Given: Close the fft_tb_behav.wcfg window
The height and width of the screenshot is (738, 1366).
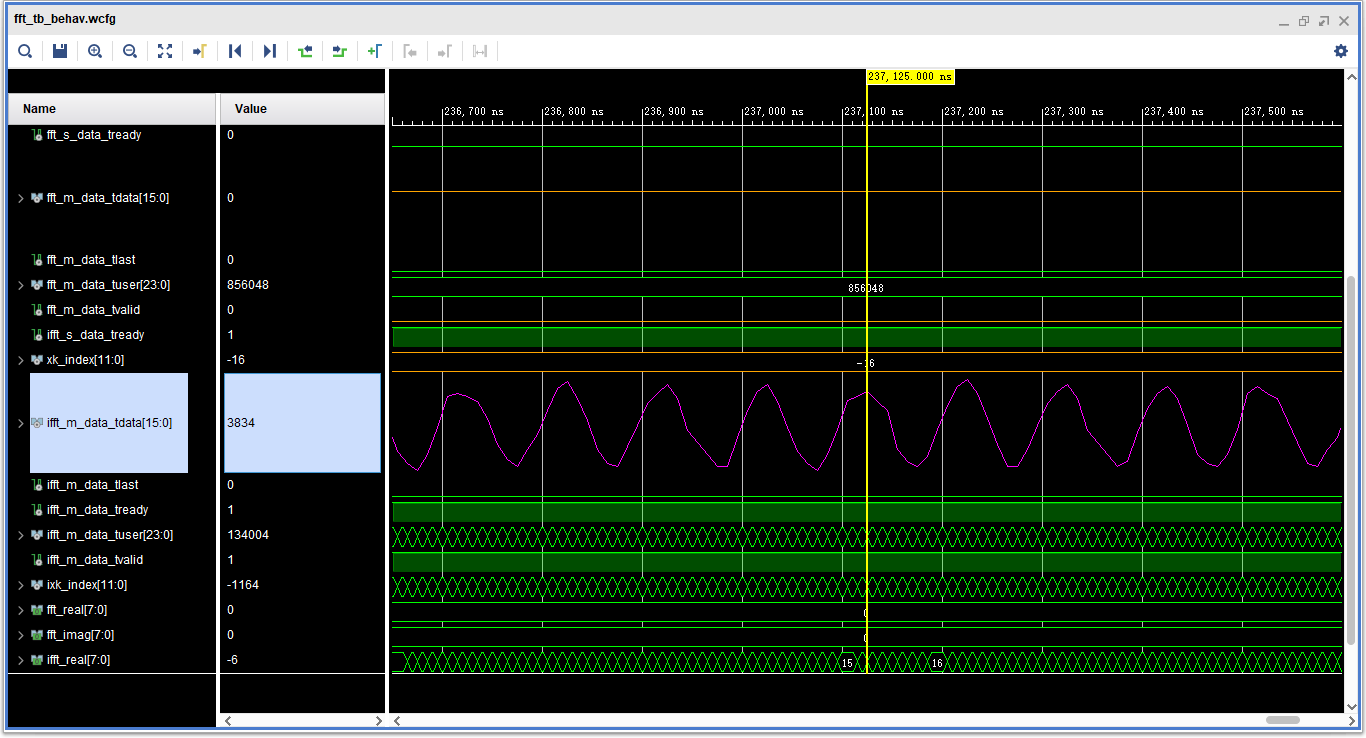Looking at the screenshot, I should (1344, 20).
